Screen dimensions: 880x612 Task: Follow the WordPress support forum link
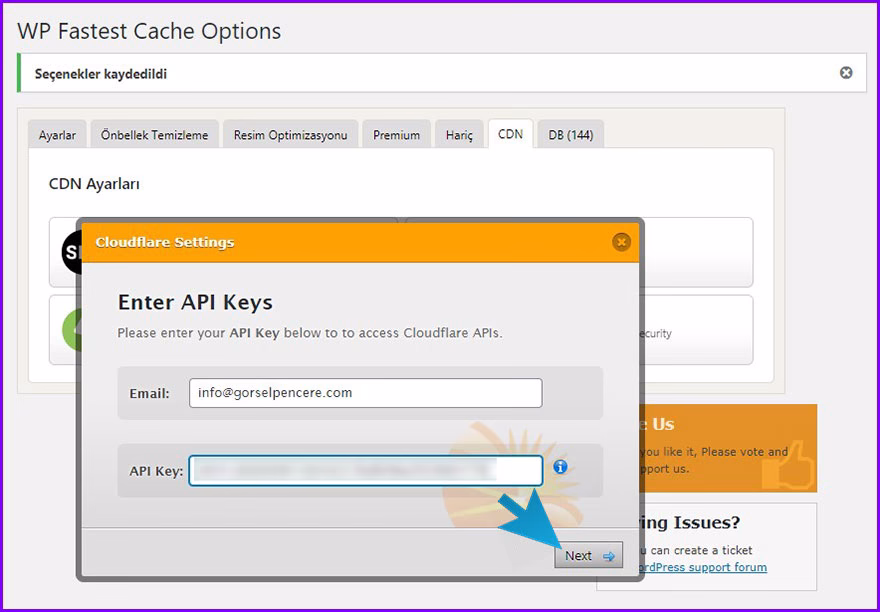tap(703, 567)
